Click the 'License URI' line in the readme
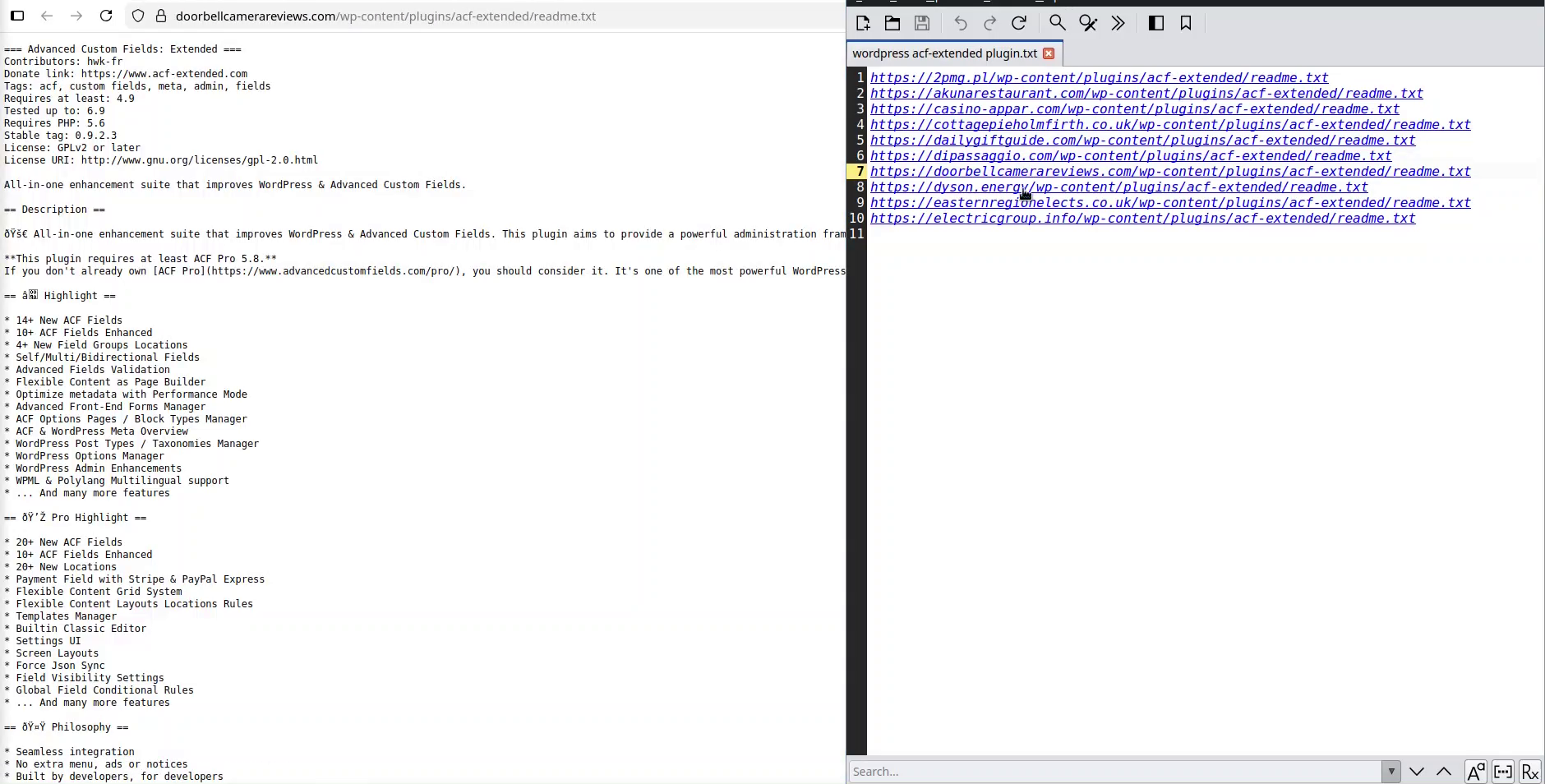This screenshot has width=1545, height=784. click(161, 160)
